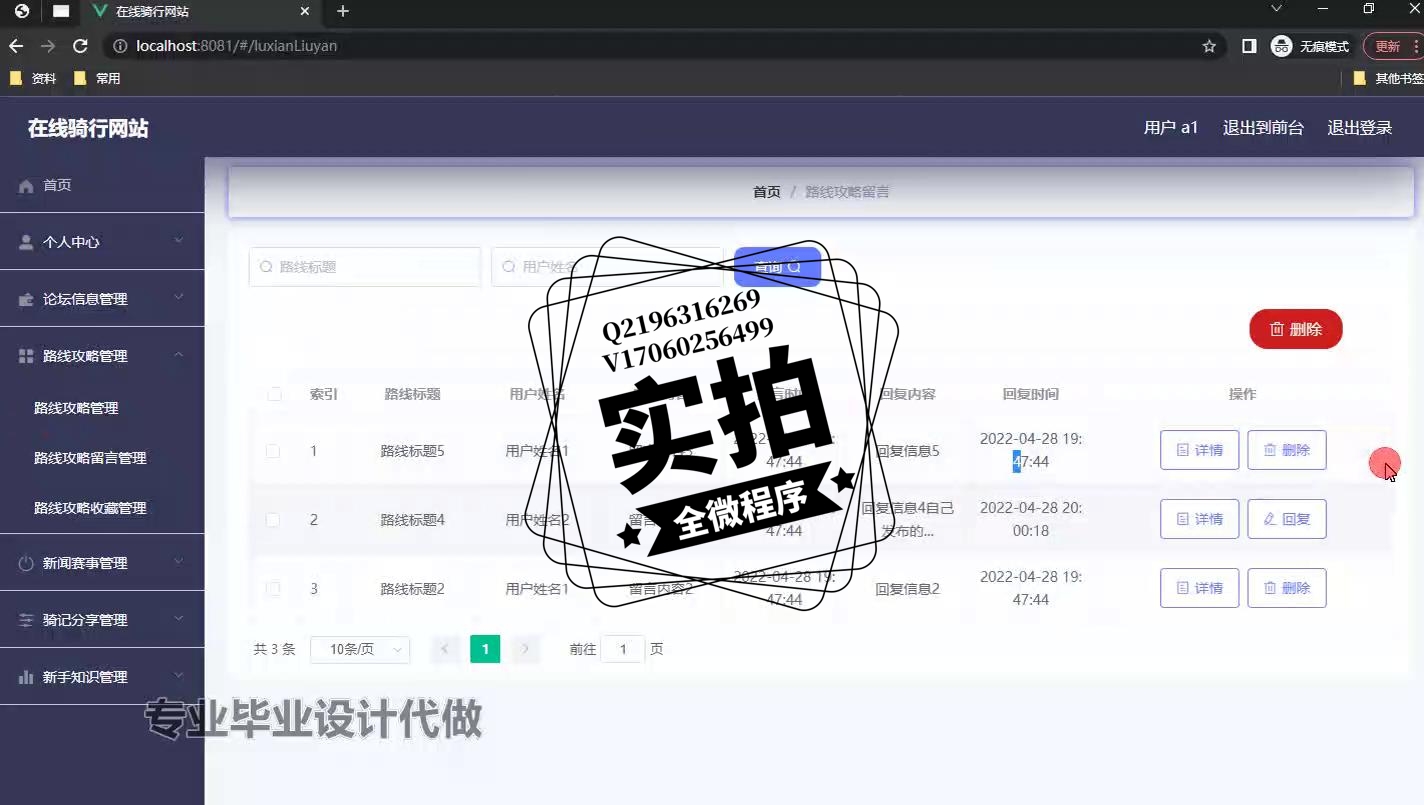1424x805 pixels.
Task: Select page 1 in pagination
Action: point(485,650)
